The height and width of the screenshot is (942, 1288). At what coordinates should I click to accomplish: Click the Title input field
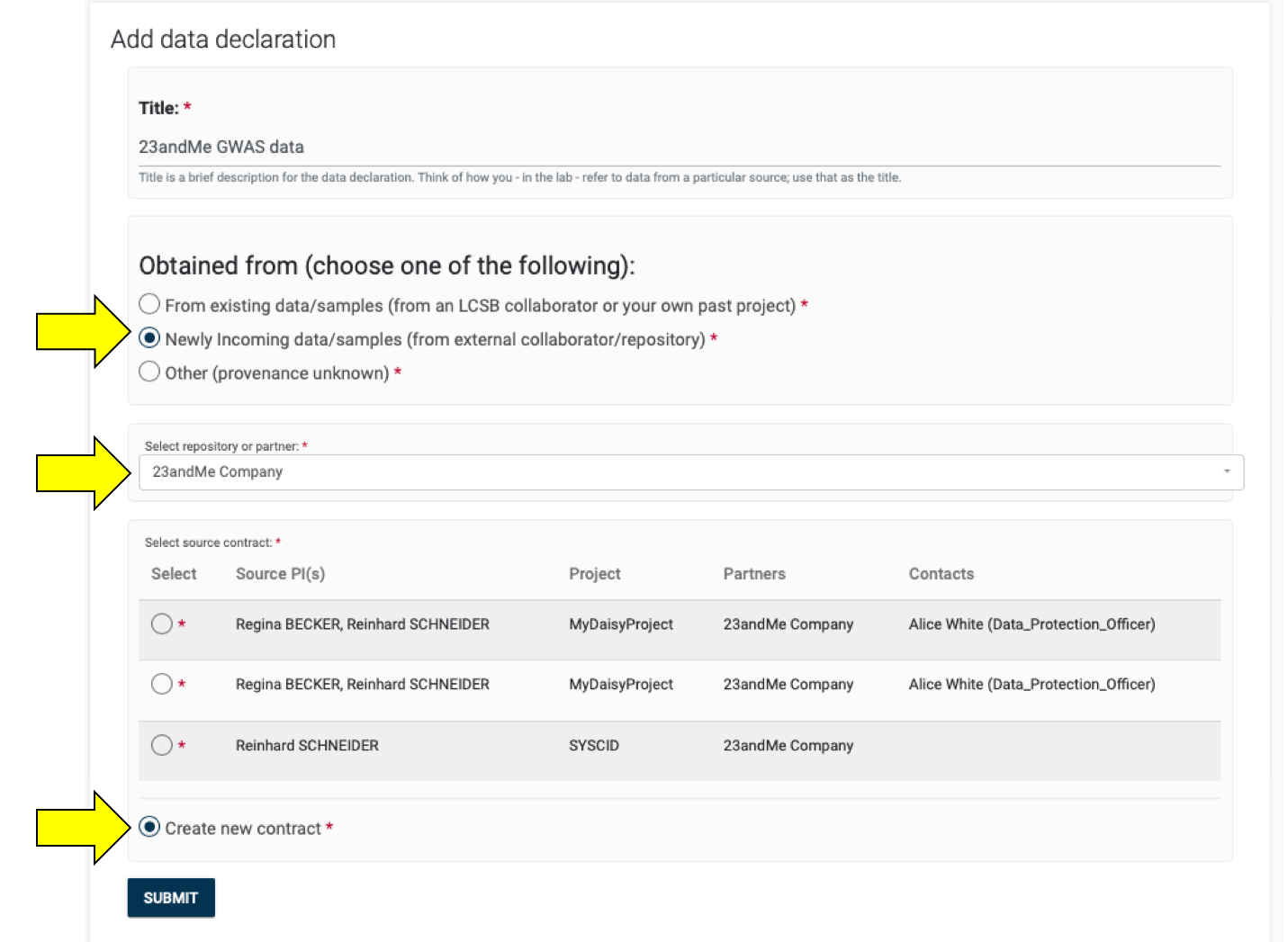pyautogui.click(x=679, y=147)
